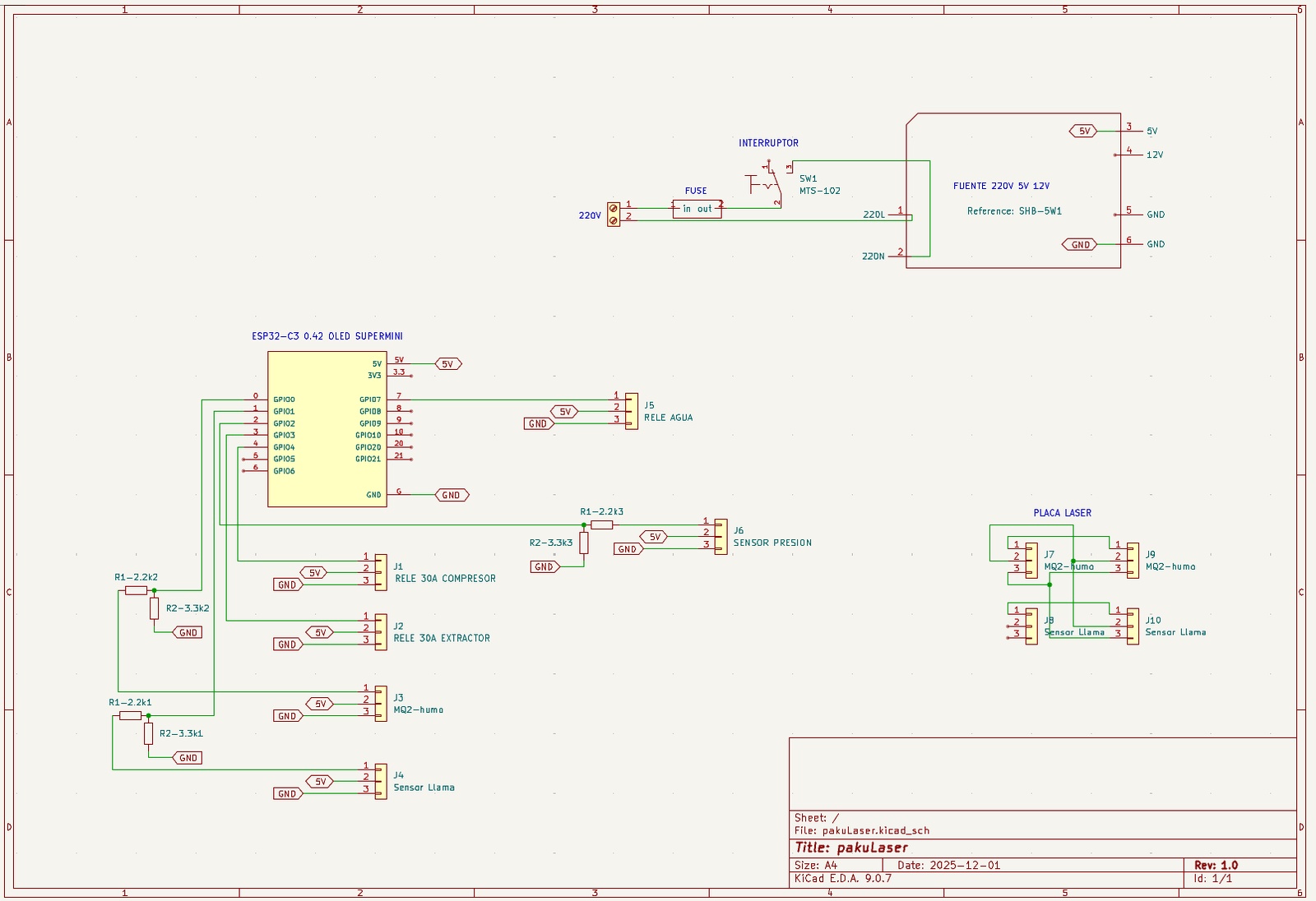Select the R1-2.2k3 resistor label
Screen dimensions: 1316x901
(x=602, y=511)
